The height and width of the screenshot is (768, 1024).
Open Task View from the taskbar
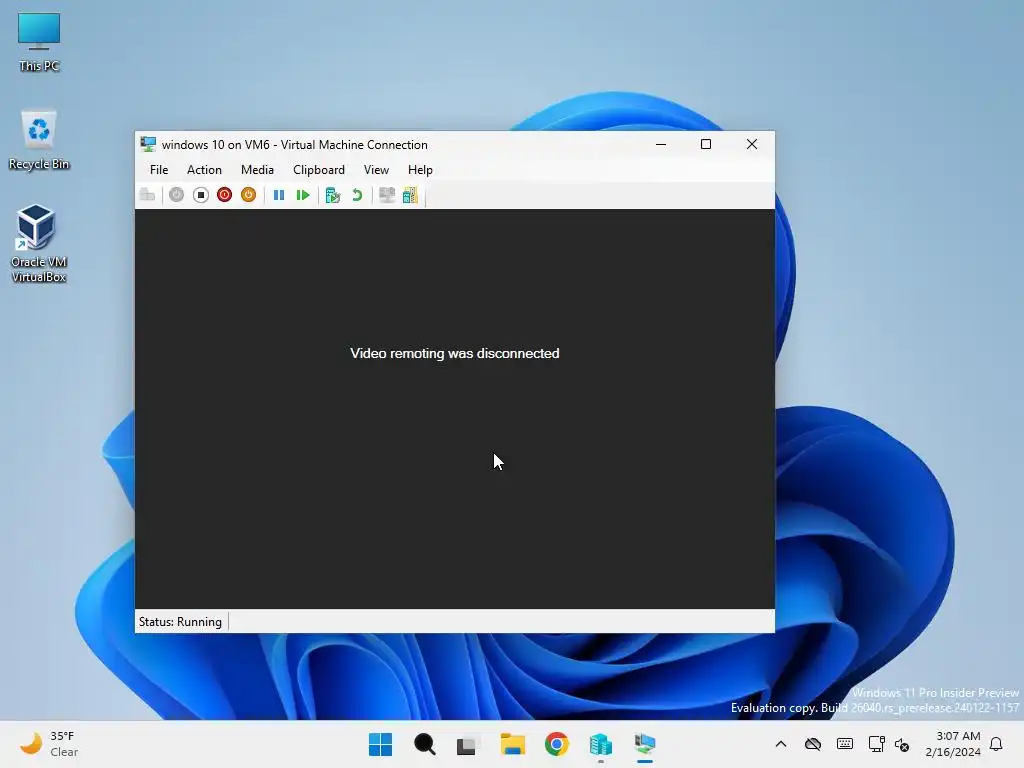pyautogui.click(x=468, y=744)
